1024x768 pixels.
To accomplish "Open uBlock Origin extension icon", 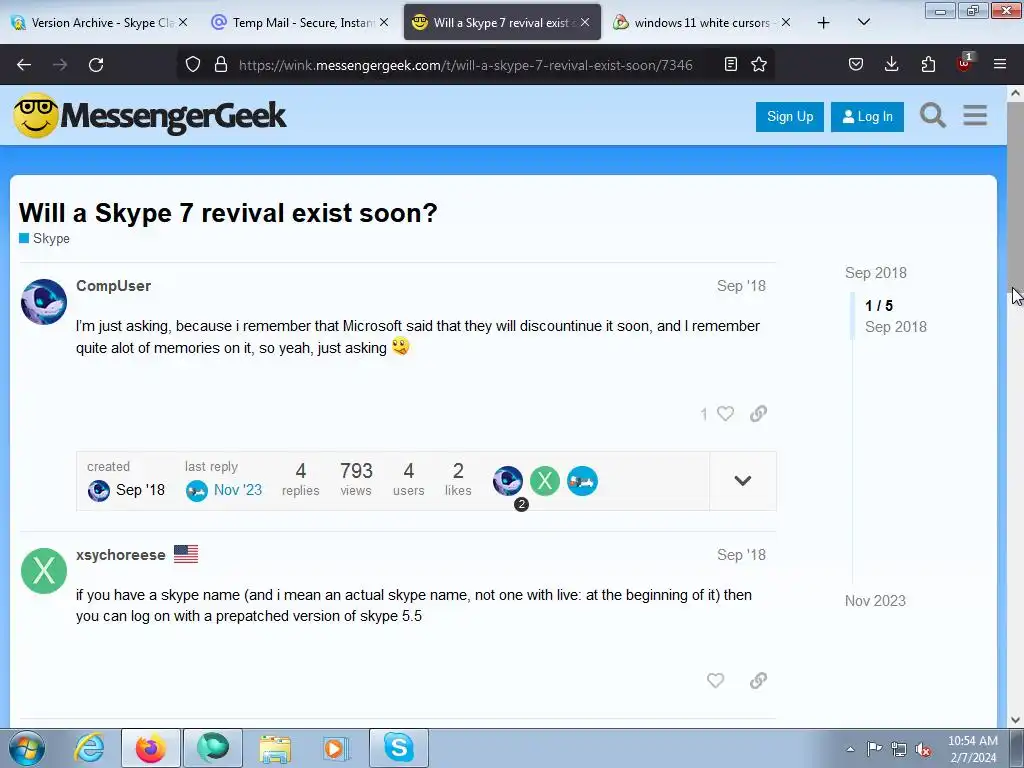I will pyautogui.click(x=964, y=63).
